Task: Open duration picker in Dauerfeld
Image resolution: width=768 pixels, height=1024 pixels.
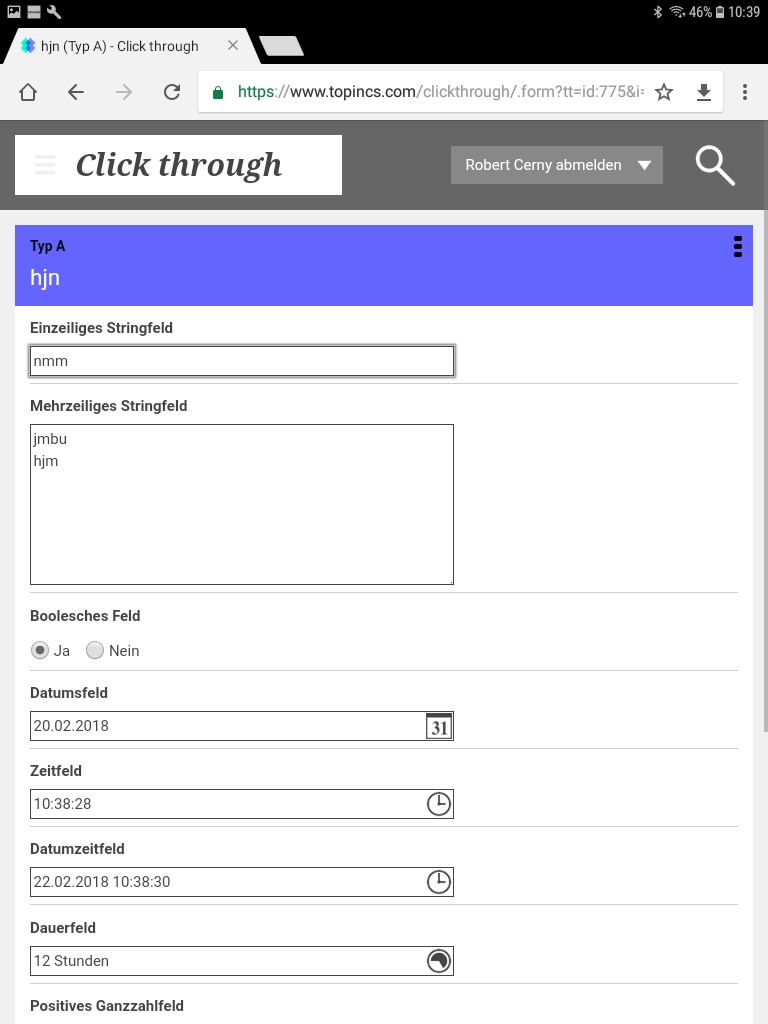Action: pyautogui.click(x=439, y=961)
